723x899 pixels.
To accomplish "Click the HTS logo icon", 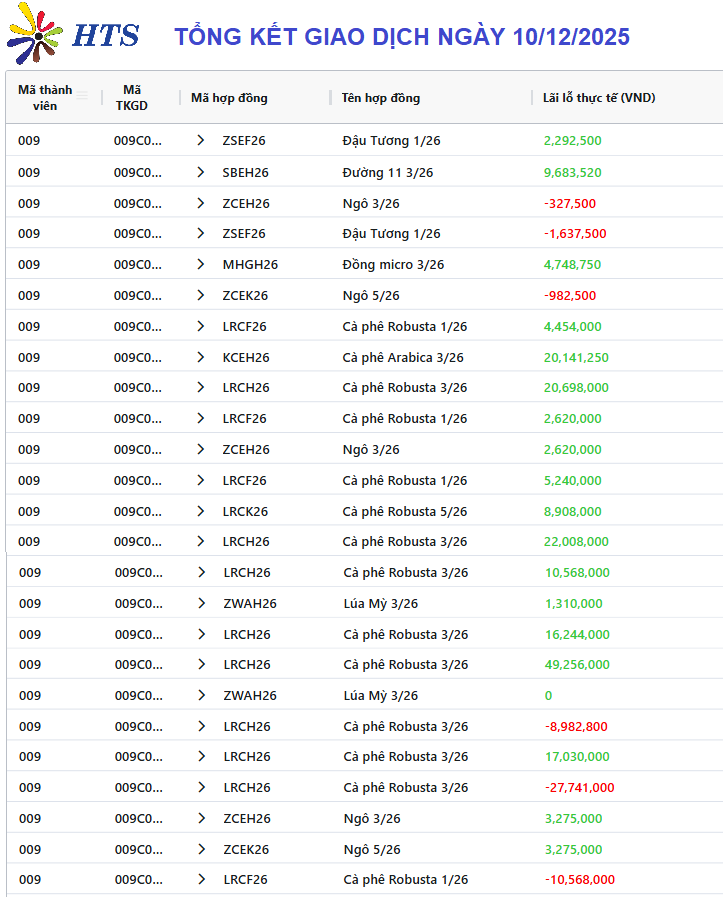I will (35, 35).
